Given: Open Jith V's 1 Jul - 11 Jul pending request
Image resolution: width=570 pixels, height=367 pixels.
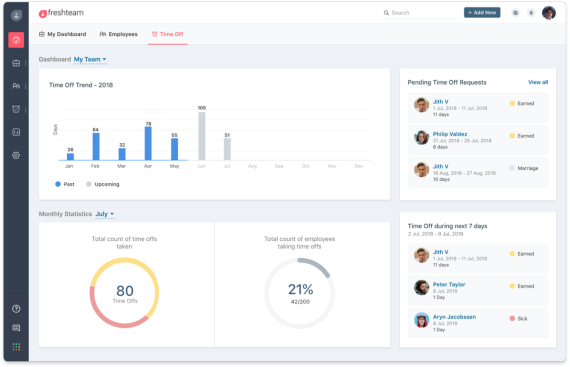Looking at the screenshot, I should (478, 108).
